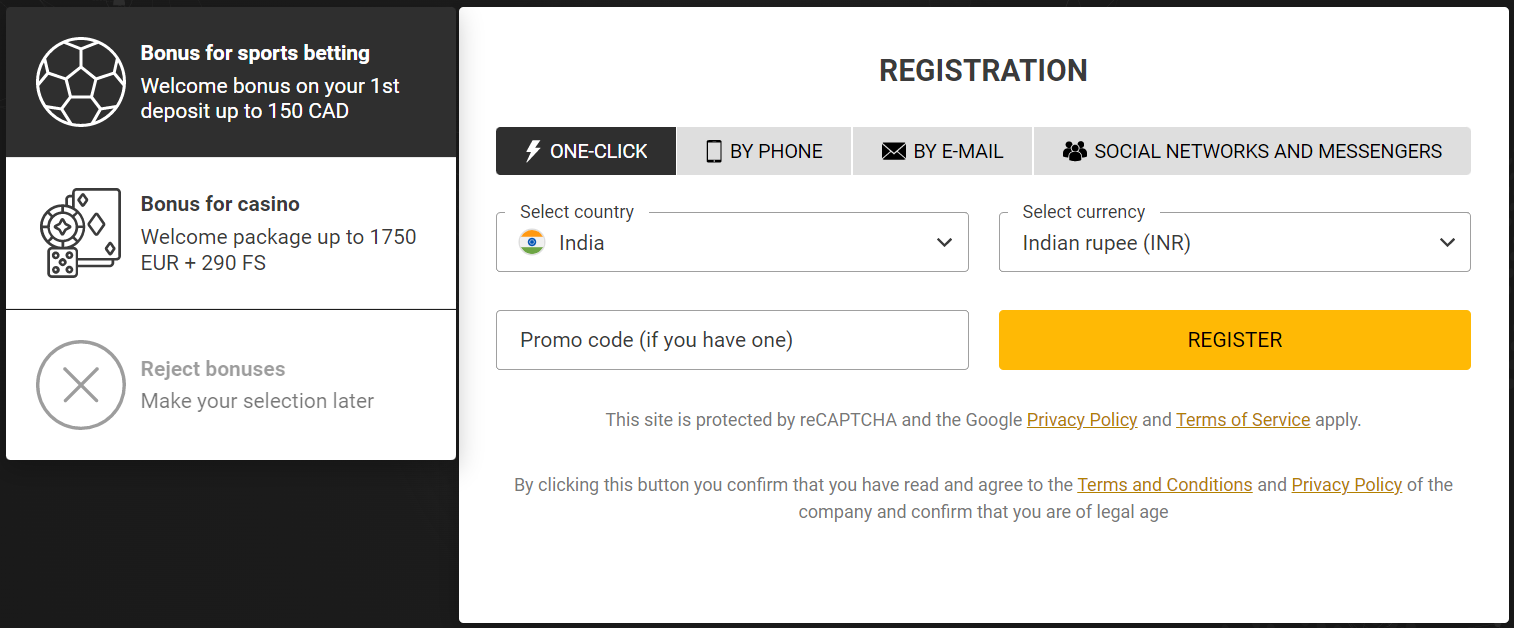Click the reject bonuses X circle icon
Image resolution: width=1514 pixels, height=628 pixels.
click(x=81, y=385)
